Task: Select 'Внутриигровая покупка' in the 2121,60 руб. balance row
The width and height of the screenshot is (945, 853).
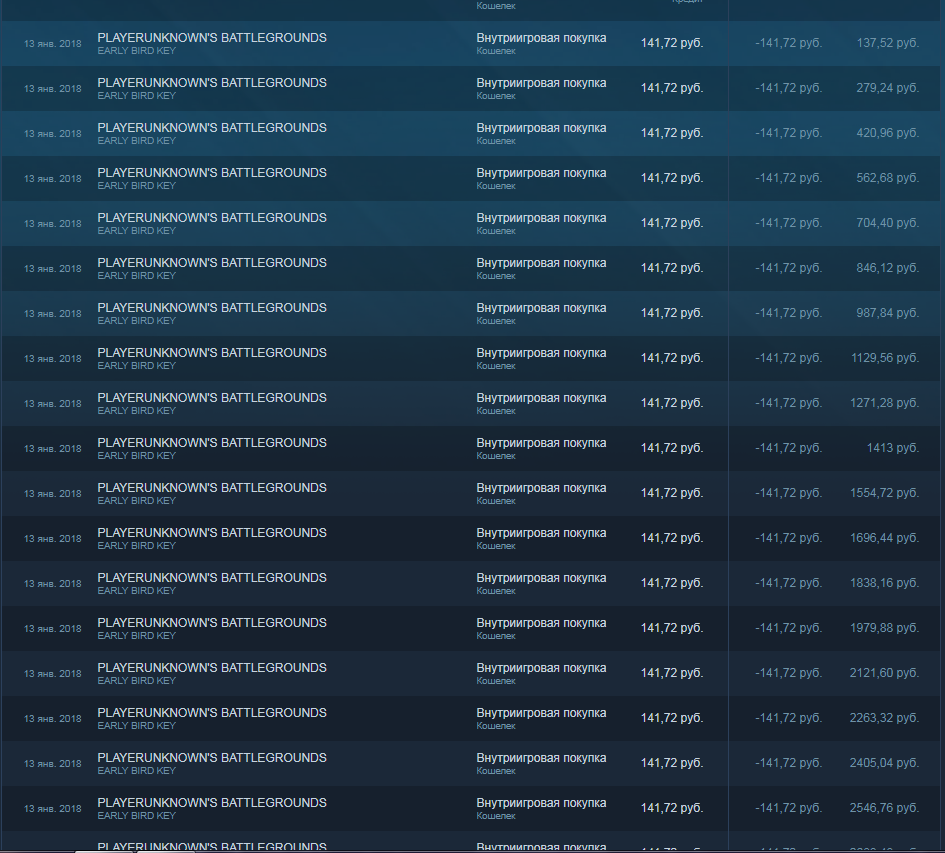Action: tap(541, 668)
